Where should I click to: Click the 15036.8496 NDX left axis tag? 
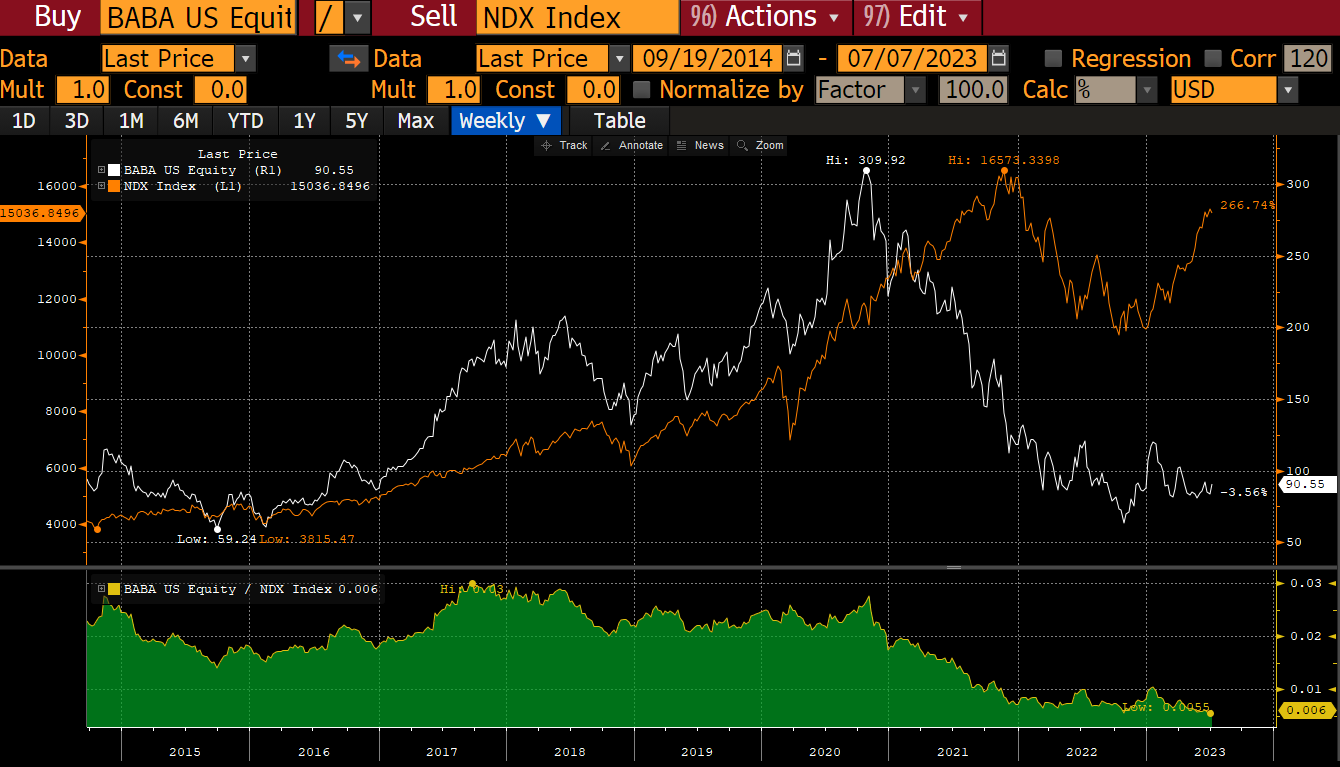(40, 212)
